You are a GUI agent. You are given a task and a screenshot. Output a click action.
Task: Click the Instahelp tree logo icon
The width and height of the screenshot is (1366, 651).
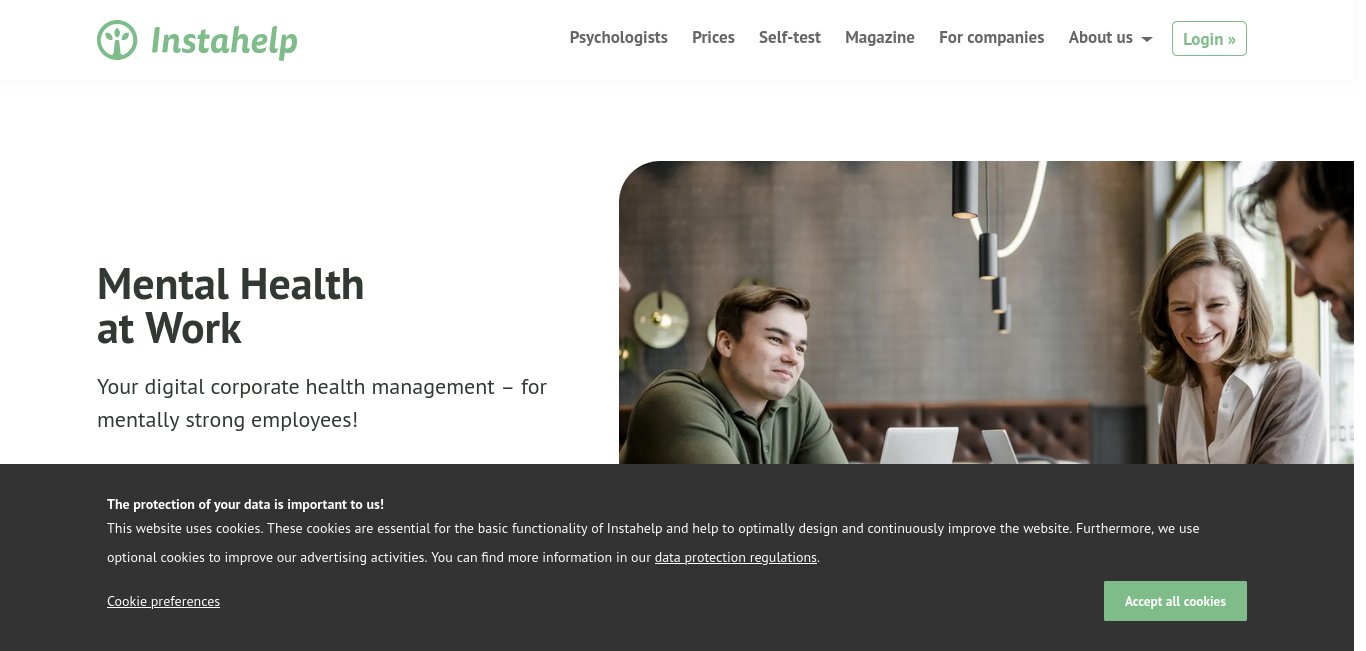coord(117,40)
